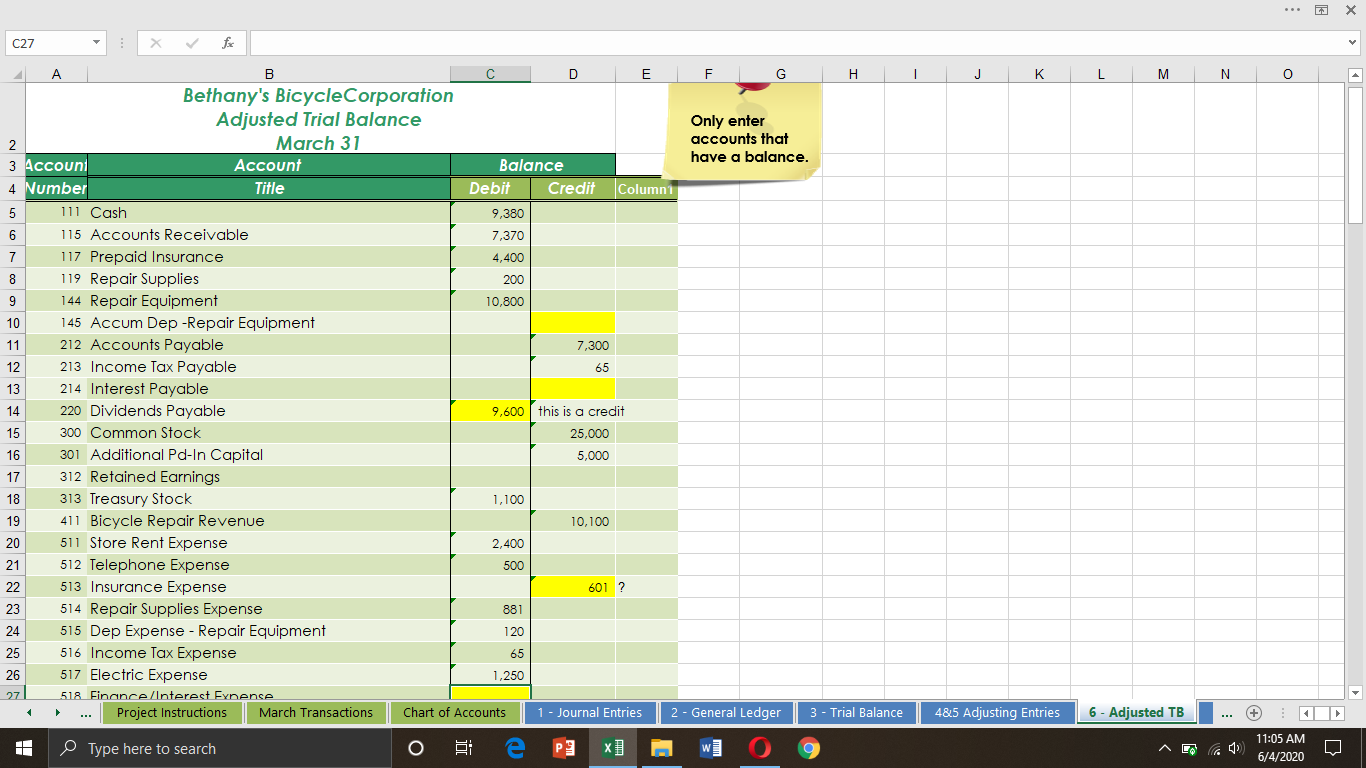Click the Enter checkmark in the formula bar

click(190, 43)
